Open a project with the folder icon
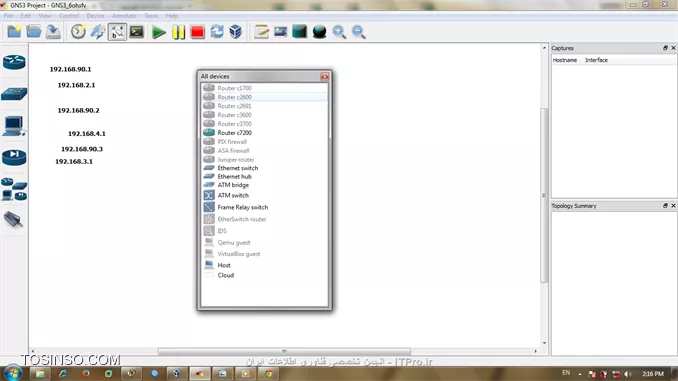The image size is (678, 381). (x=34, y=32)
